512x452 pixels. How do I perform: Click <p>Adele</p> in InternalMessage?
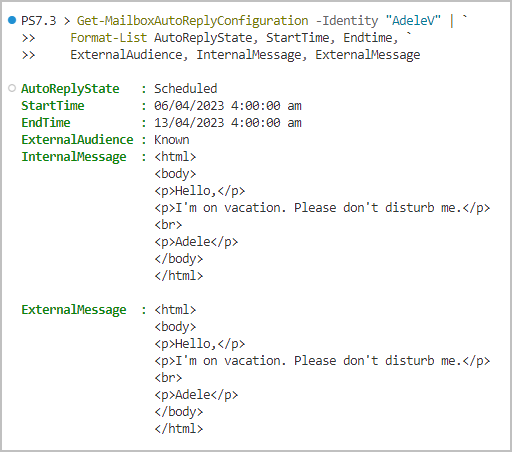[x=196, y=242]
